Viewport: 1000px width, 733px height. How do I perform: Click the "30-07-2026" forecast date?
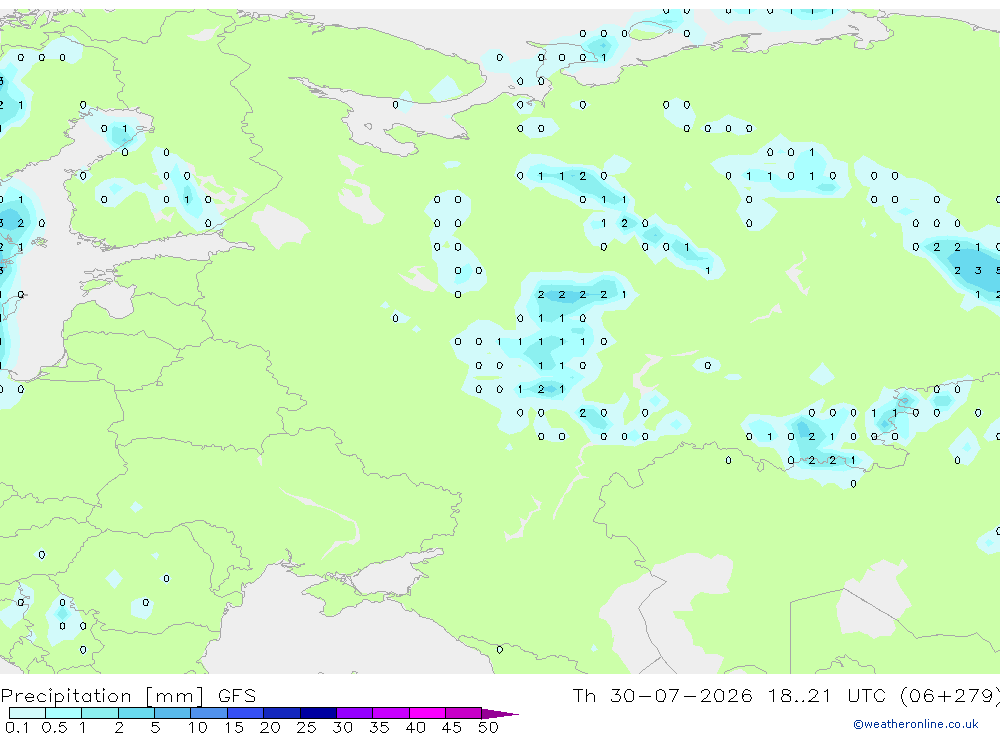tap(681, 695)
